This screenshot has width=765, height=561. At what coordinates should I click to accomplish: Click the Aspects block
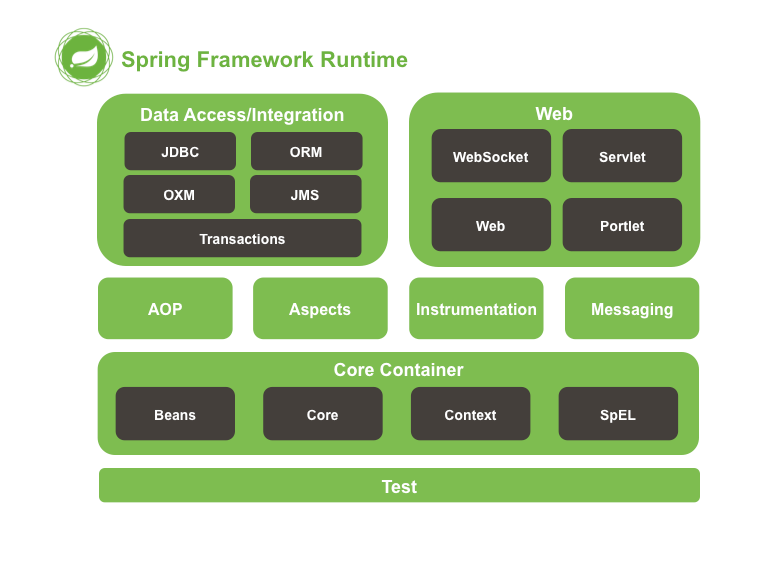321,308
